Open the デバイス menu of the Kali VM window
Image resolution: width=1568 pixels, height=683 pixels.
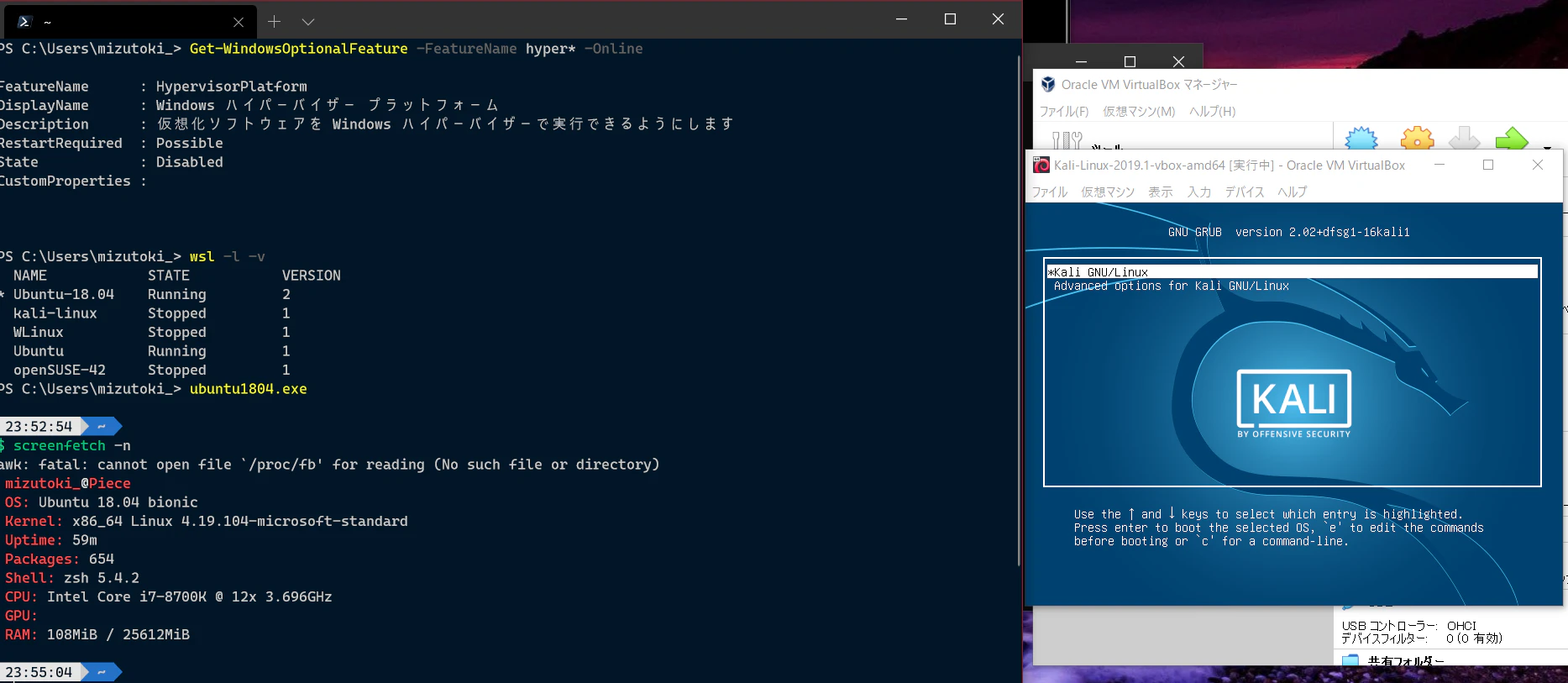1245,192
